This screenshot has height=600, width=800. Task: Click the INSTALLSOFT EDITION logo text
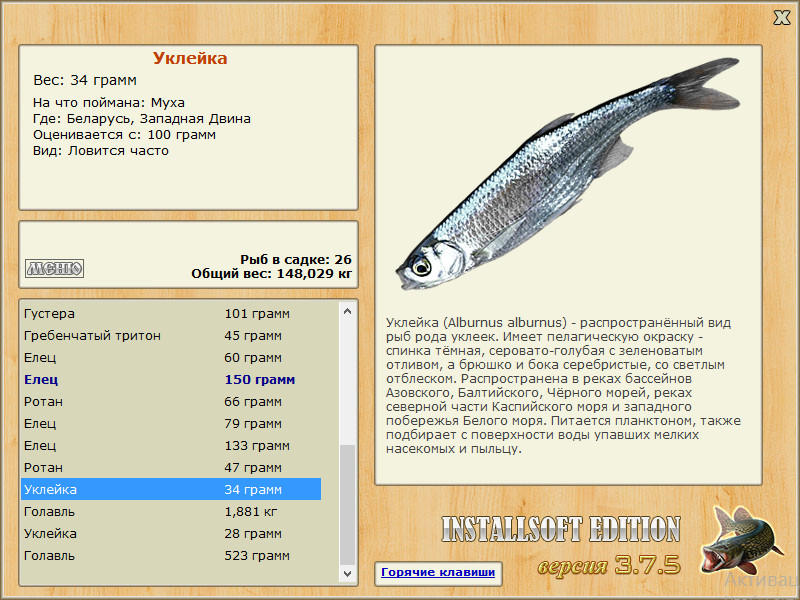(x=561, y=529)
